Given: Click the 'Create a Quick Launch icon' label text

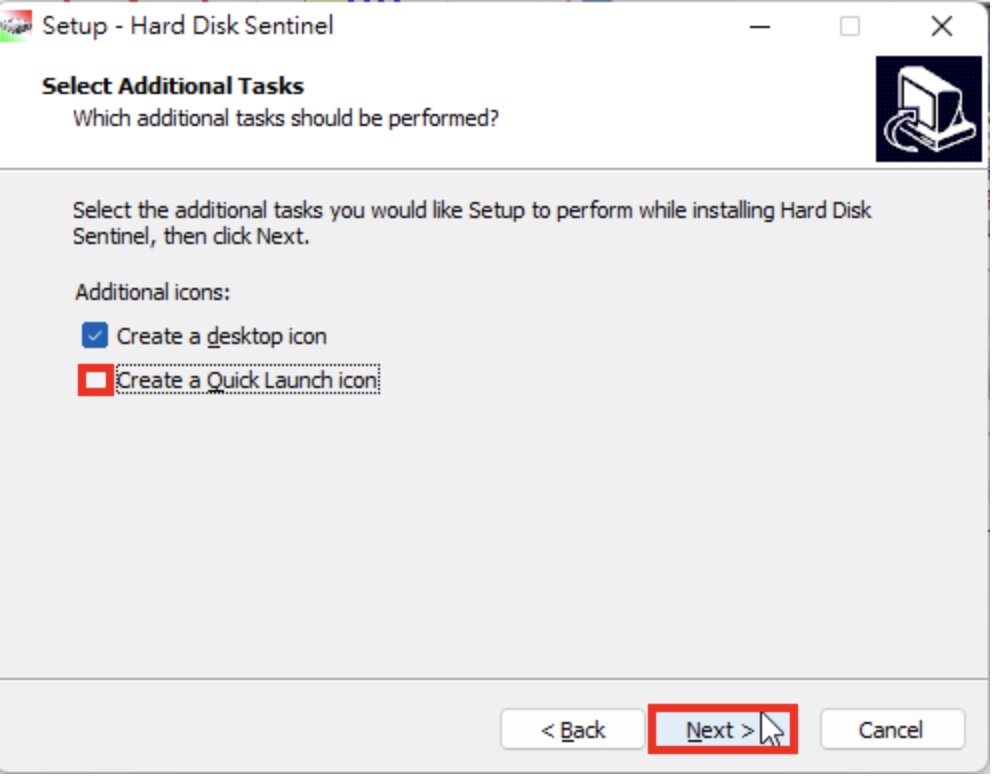Looking at the screenshot, I should pyautogui.click(x=248, y=380).
